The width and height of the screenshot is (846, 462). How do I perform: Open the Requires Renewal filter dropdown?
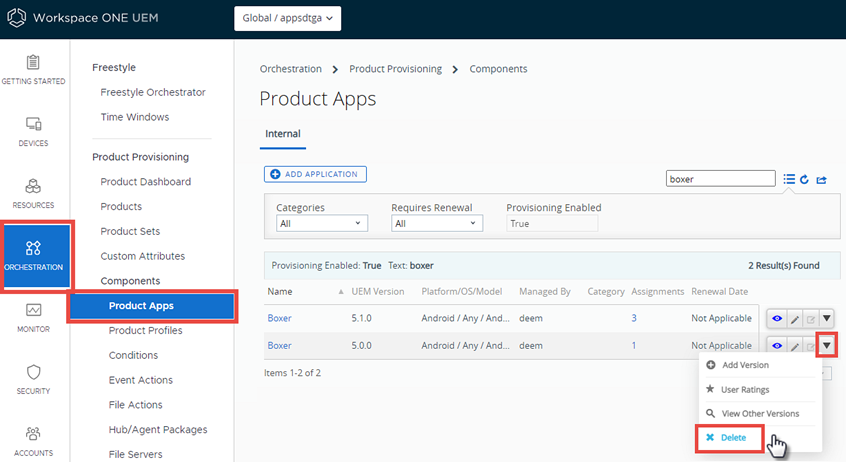[x=436, y=223]
